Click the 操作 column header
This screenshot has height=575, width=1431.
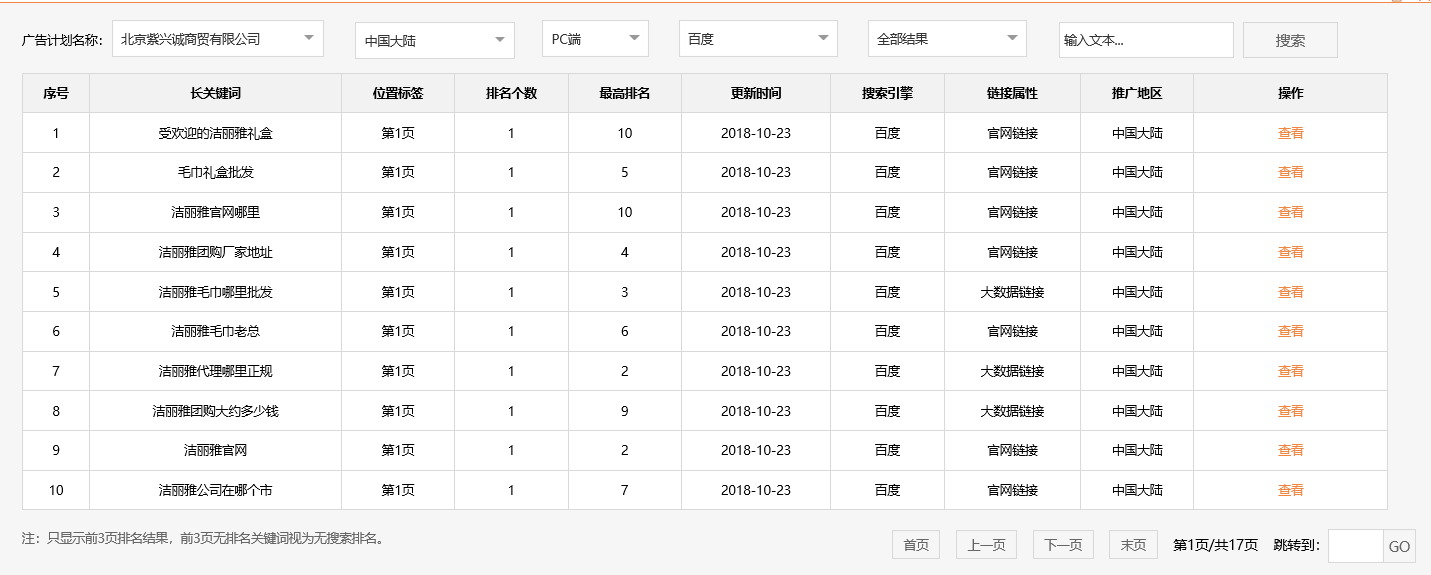pos(1291,93)
